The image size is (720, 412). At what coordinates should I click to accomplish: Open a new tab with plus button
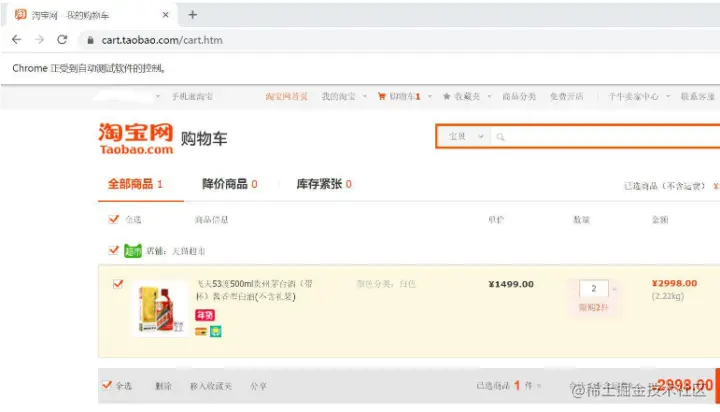coord(193,15)
